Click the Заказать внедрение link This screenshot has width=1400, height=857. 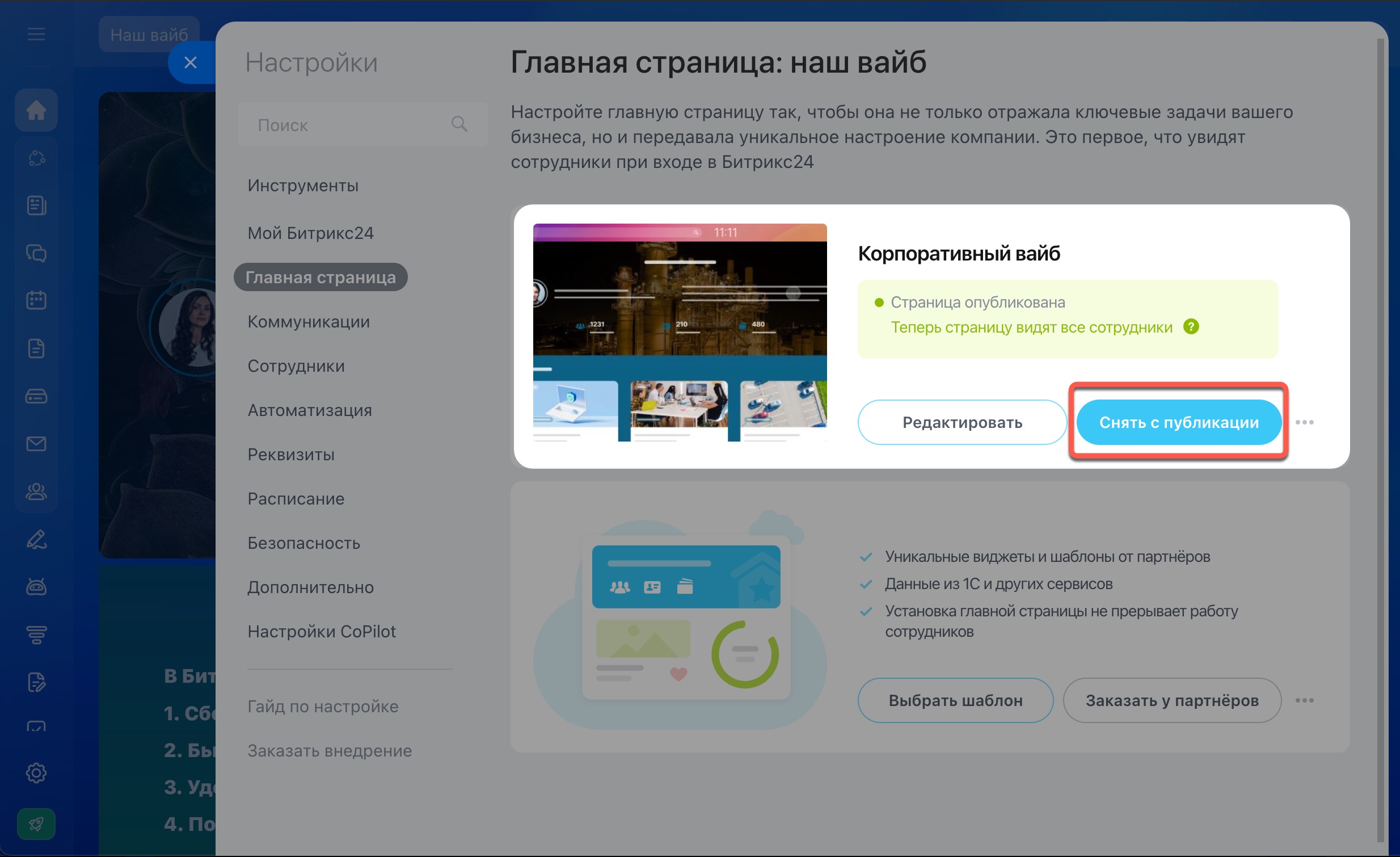330,751
